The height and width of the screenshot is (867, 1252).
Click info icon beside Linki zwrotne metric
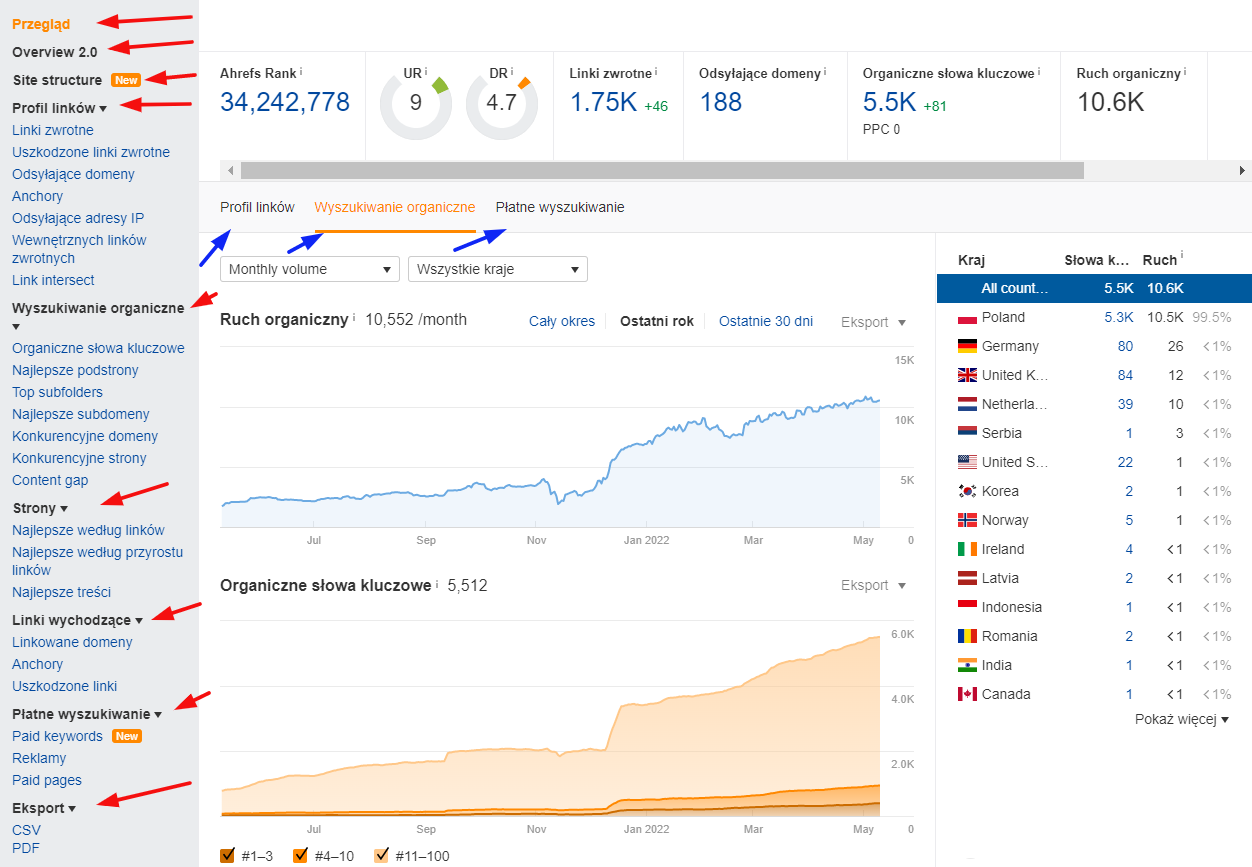coord(657,72)
